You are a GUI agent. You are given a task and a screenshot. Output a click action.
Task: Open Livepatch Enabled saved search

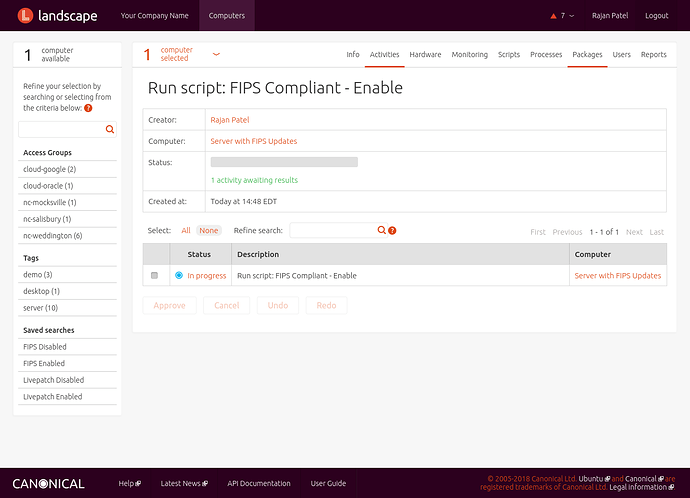click(53, 397)
